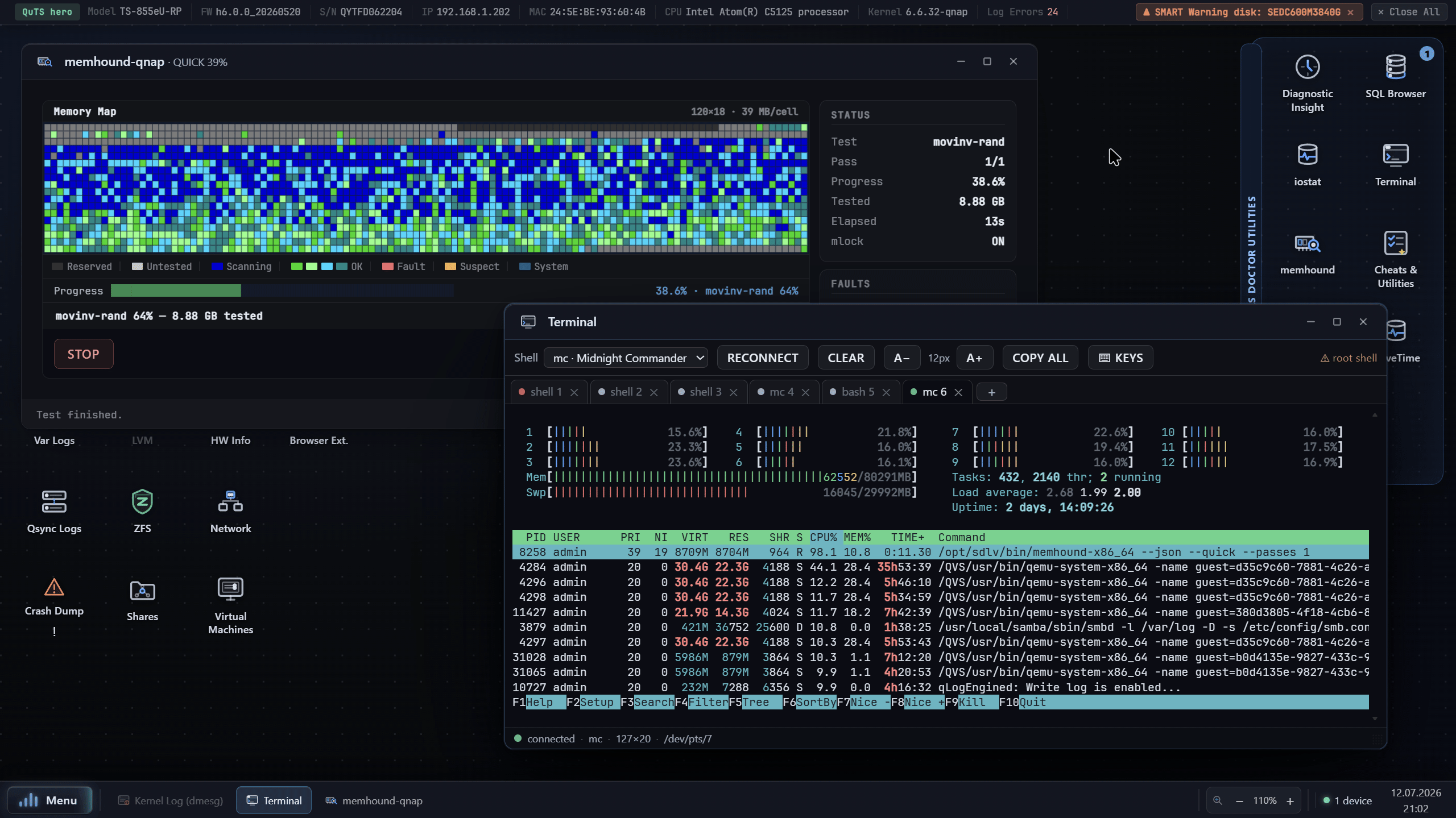Stop the memory test with STOP
1456x818 pixels.
click(x=84, y=354)
